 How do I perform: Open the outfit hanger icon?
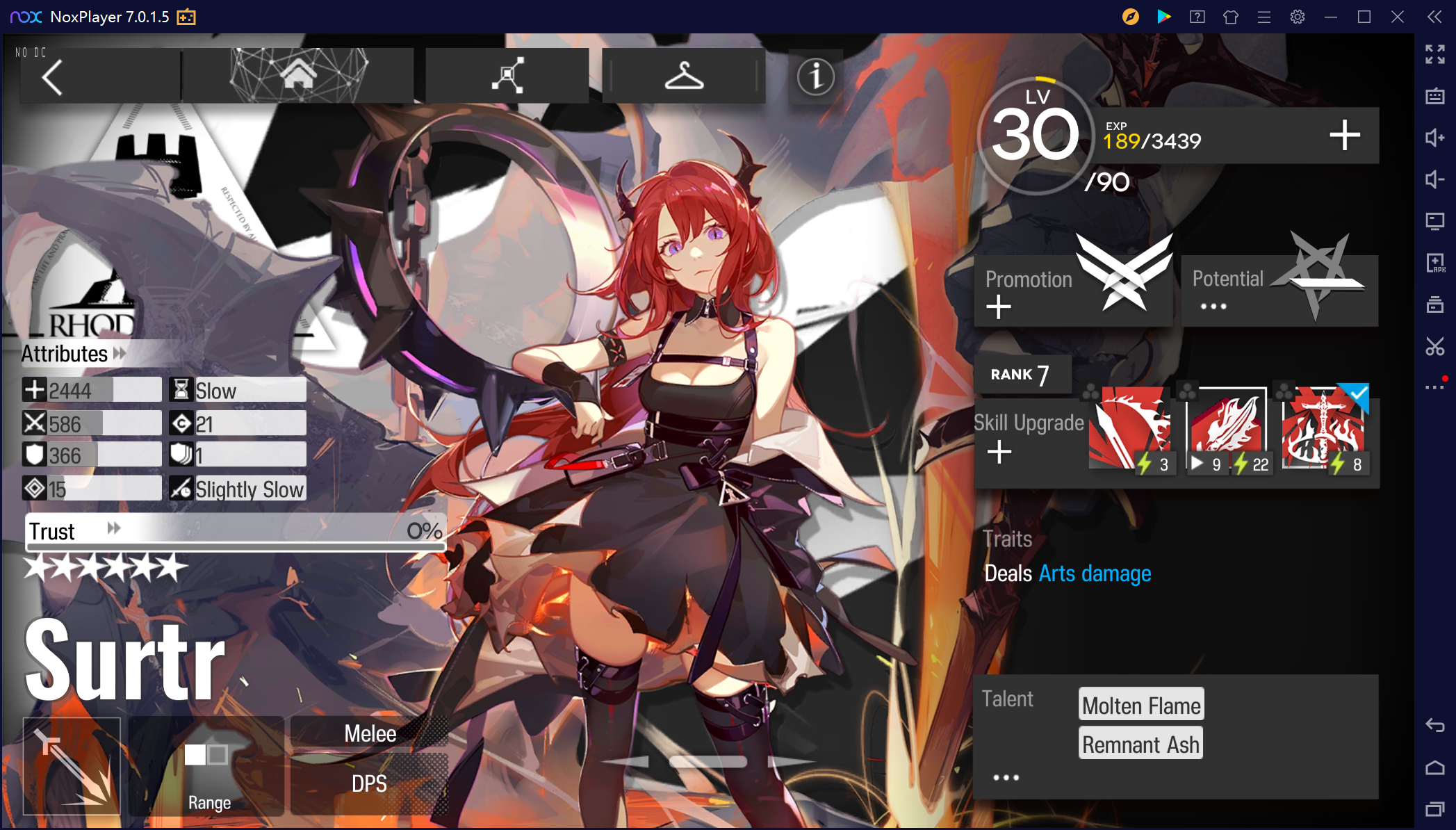[685, 75]
